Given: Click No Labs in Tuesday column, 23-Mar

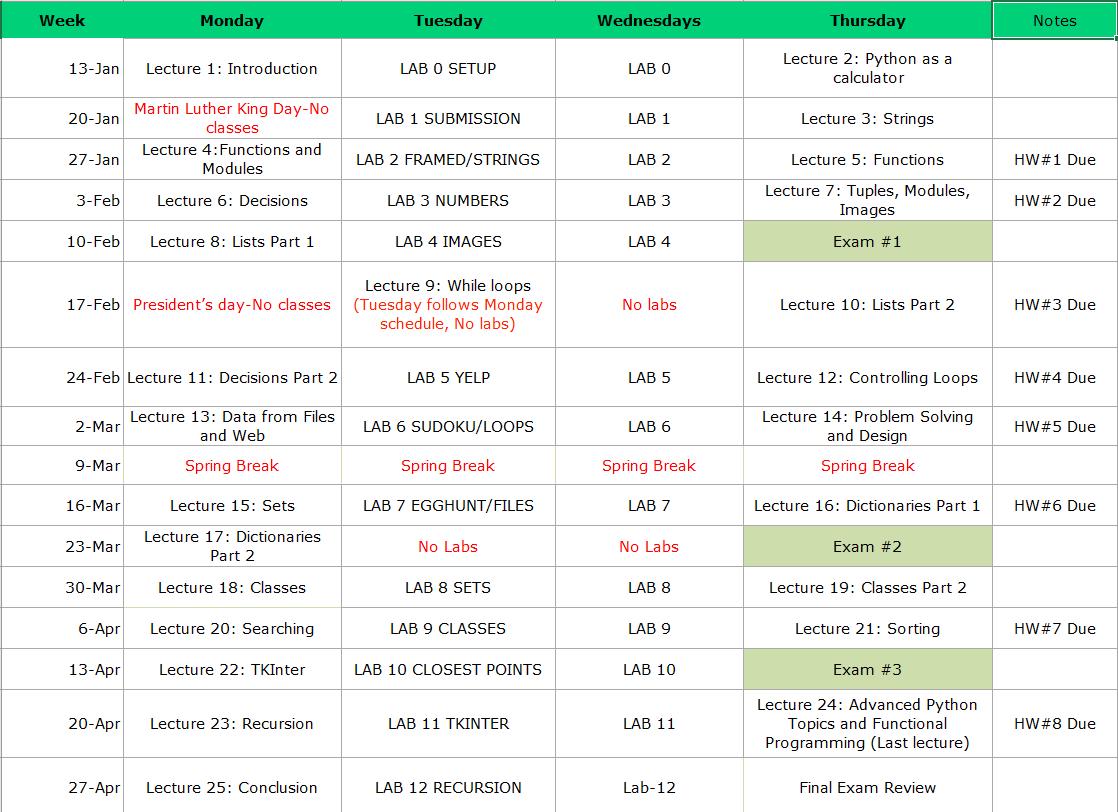Looking at the screenshot, I should (448, 546).
